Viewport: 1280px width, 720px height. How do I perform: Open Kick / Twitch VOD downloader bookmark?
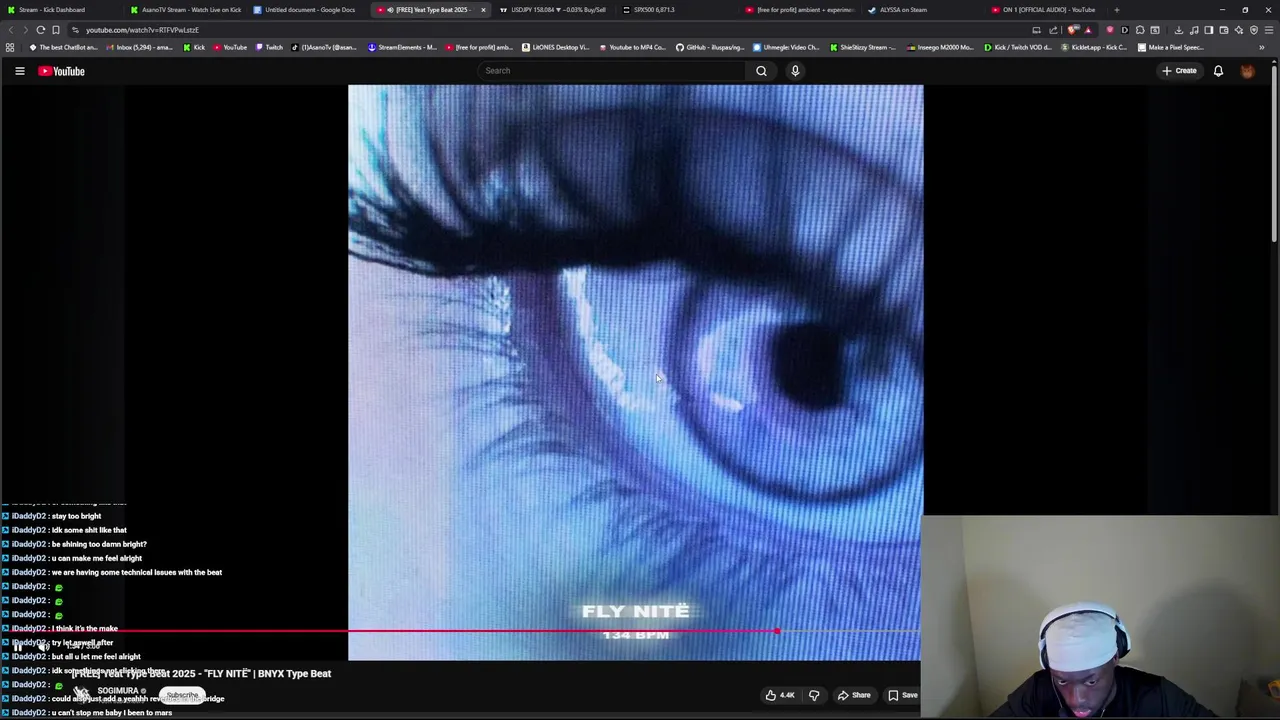coord(1018,47)
